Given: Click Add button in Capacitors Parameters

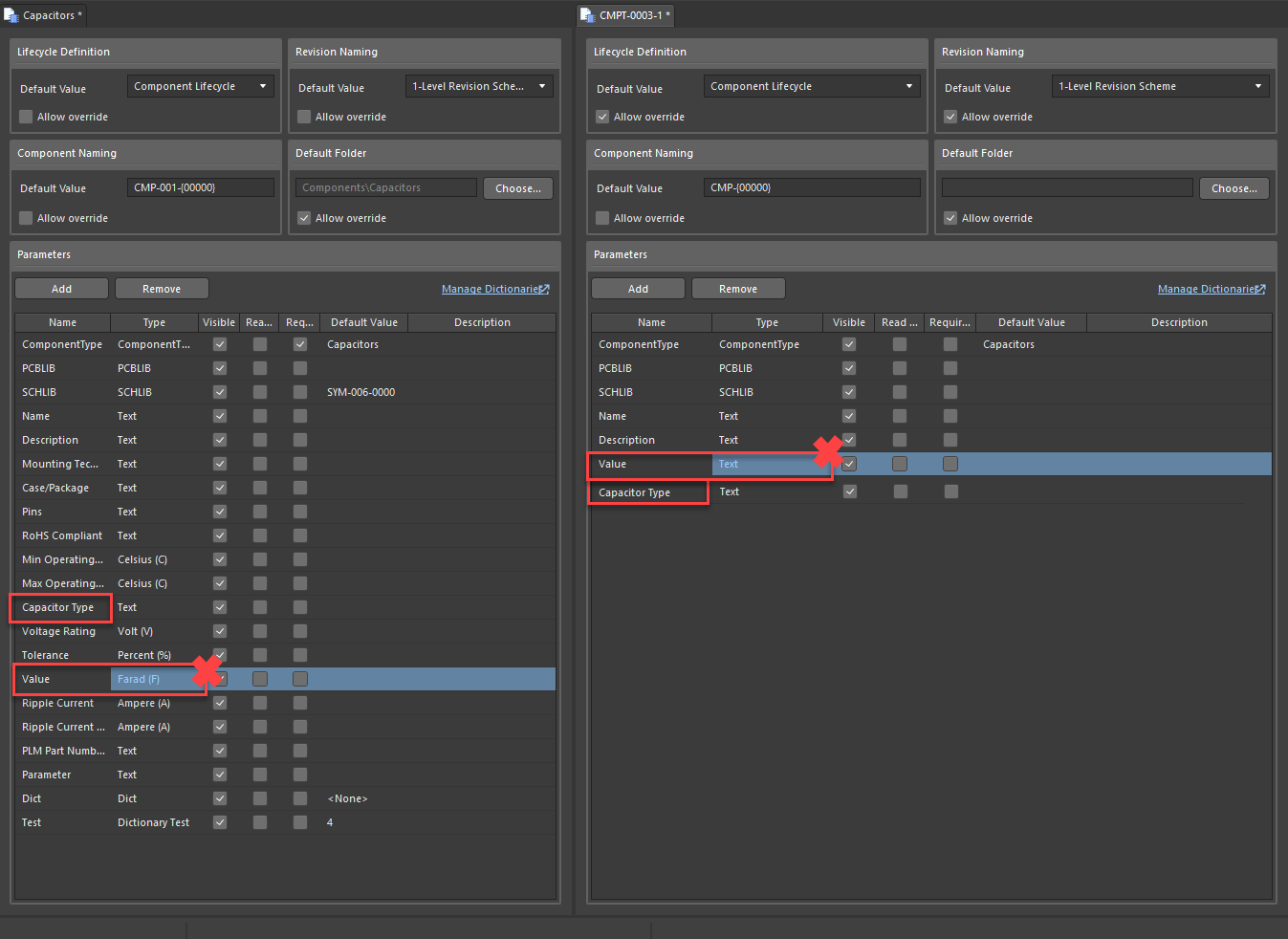Looking at the screenshot, I should (x=62, y=289).
